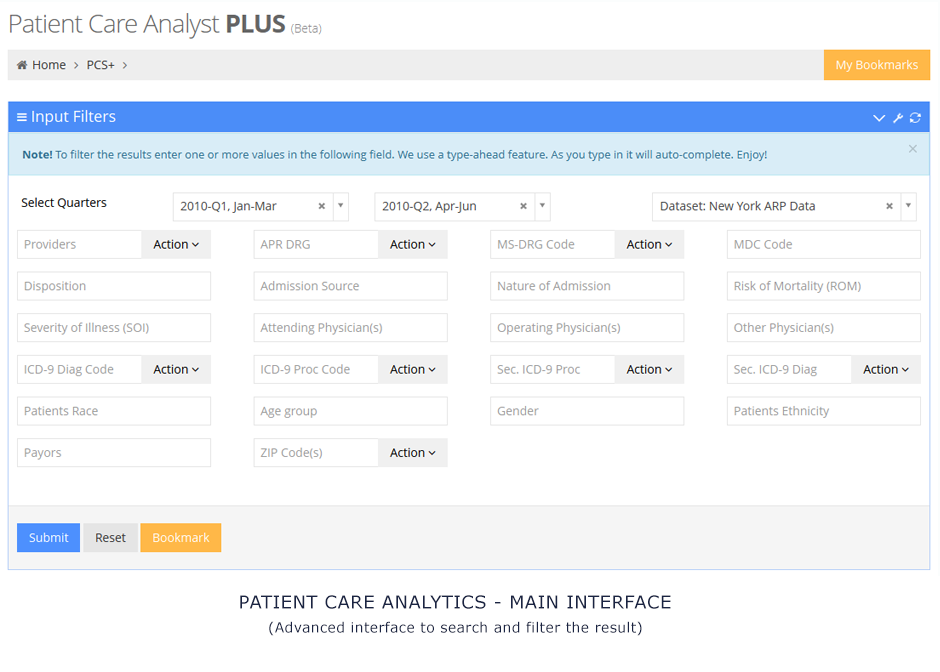This screenshot has height=672, width=940.
Task: Open the Providers Action dropdown
Action: [x=176, y=244]
